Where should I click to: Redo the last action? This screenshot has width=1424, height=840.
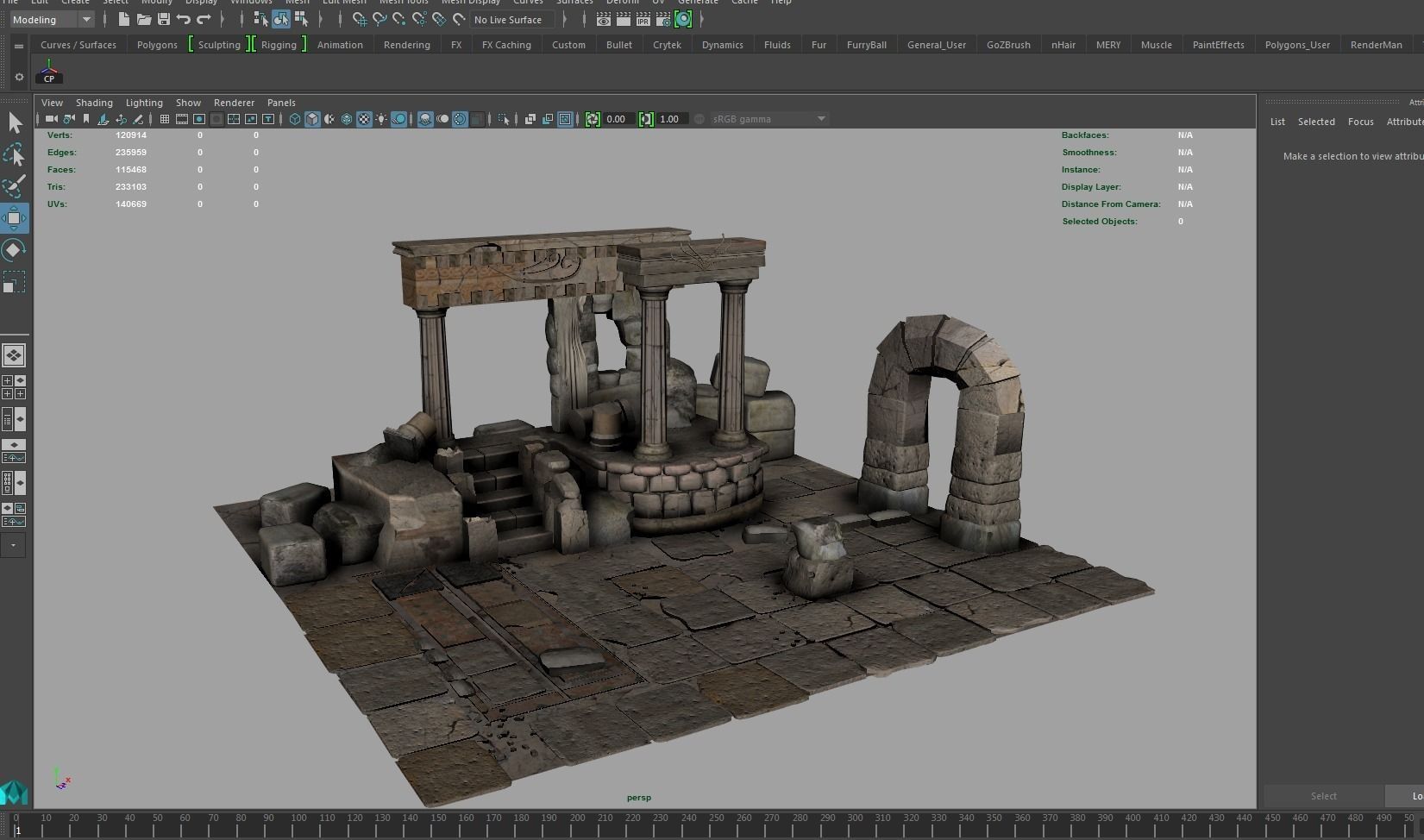coord(204,19)
